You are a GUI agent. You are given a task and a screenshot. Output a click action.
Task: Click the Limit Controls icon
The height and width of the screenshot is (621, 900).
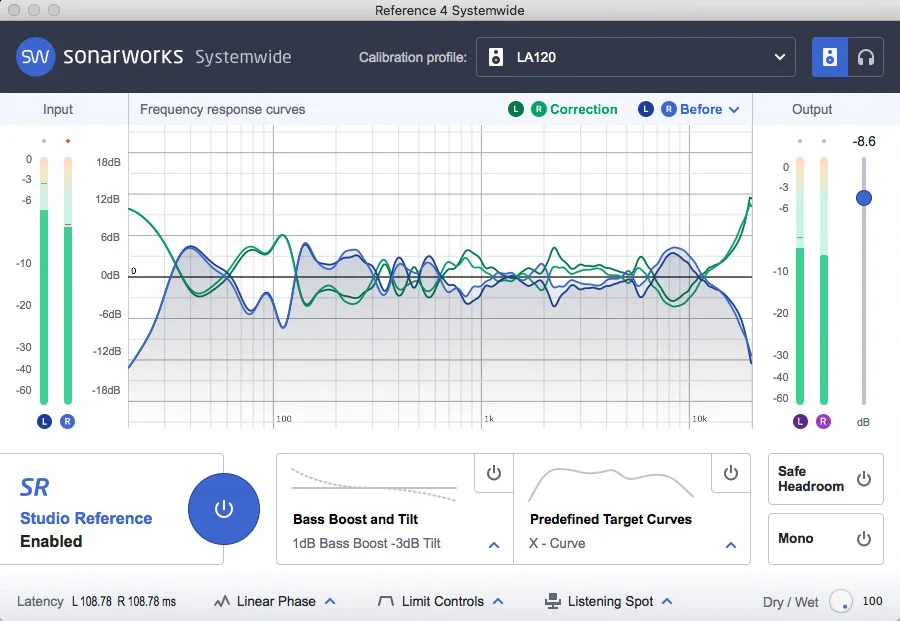tap(386, 601)
